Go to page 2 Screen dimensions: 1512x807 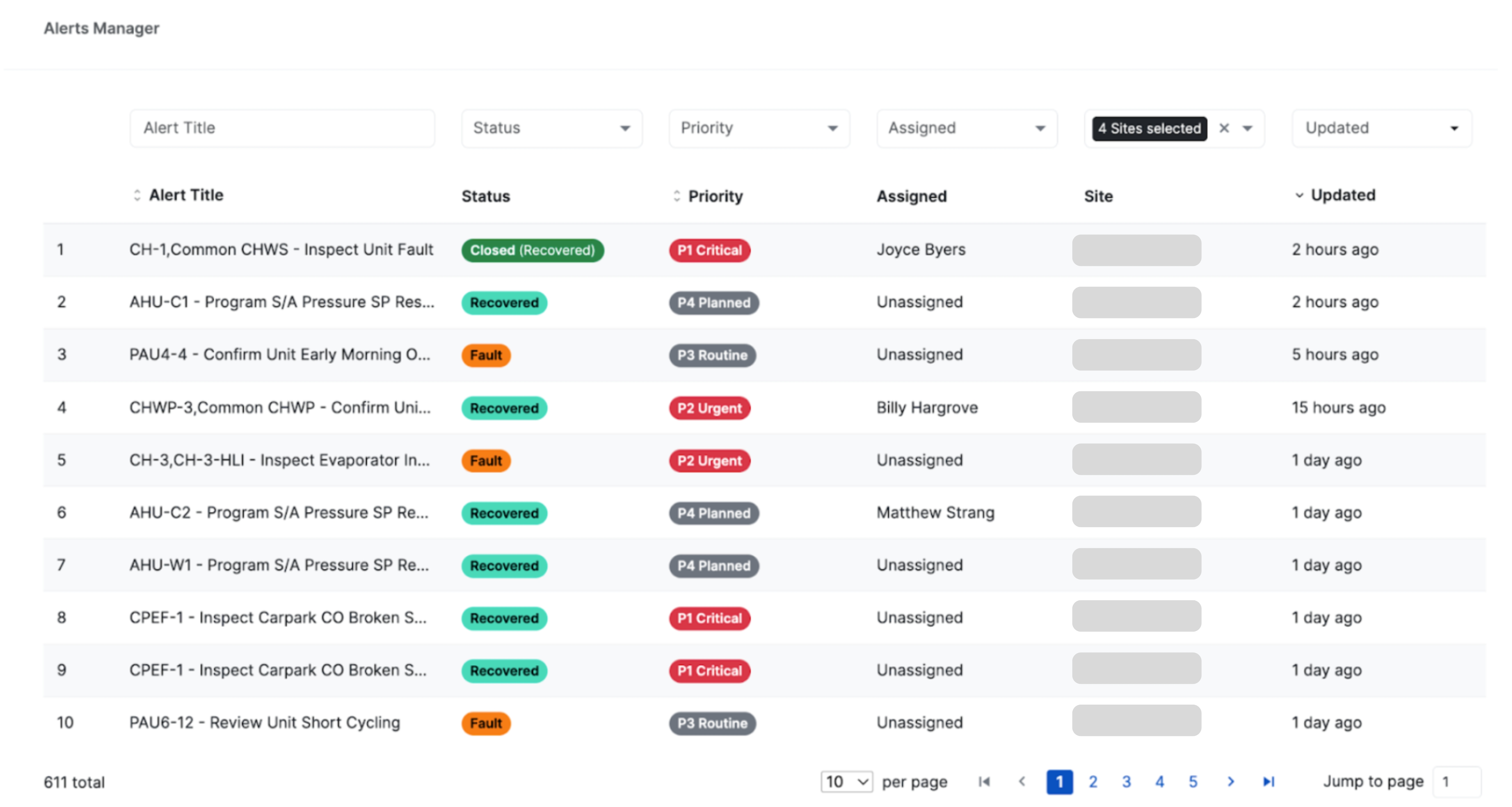(1093, 781)
